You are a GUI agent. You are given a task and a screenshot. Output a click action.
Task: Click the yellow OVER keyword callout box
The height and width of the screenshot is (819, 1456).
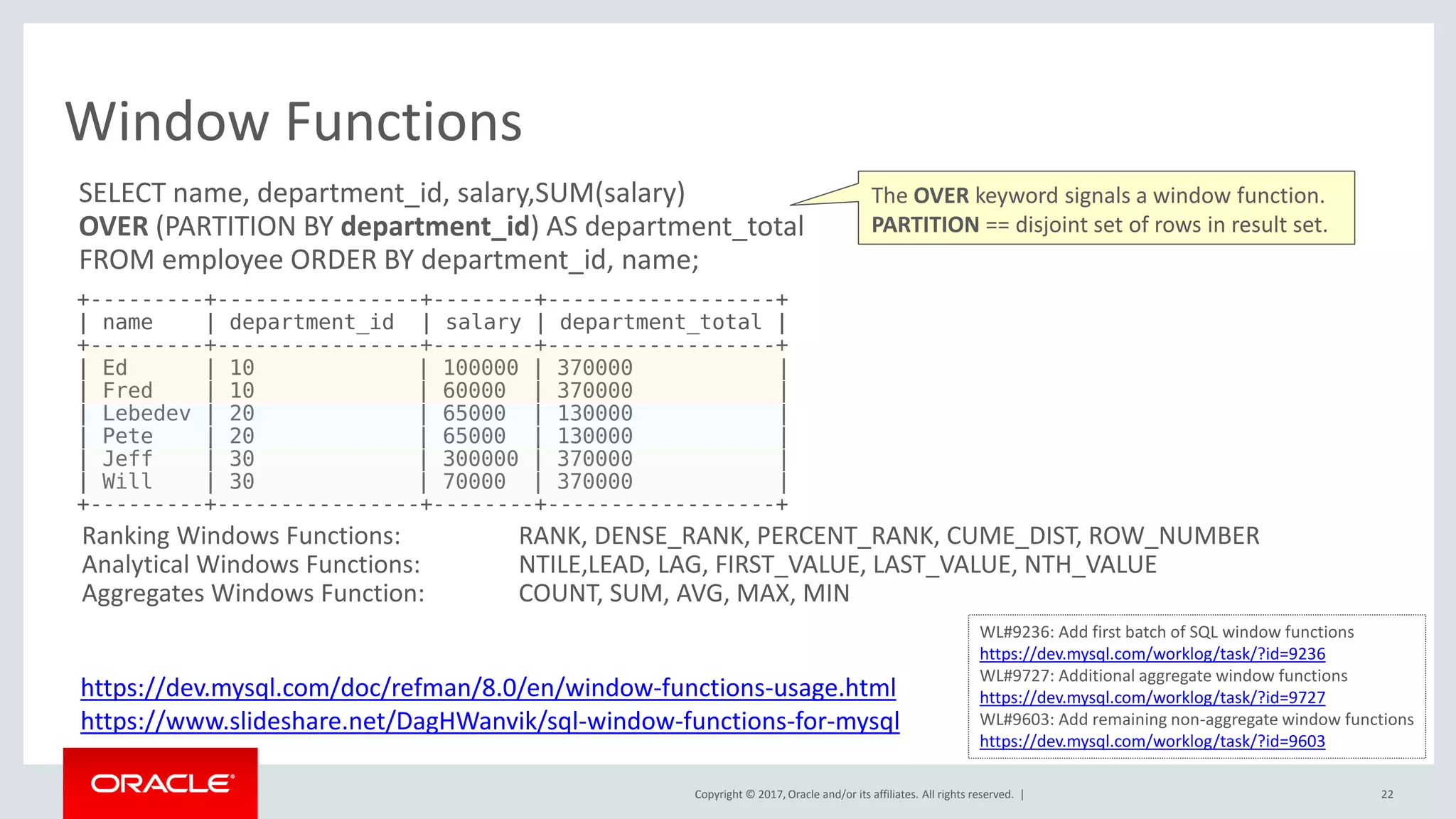pyautogui.click(x=1106, y=208)
